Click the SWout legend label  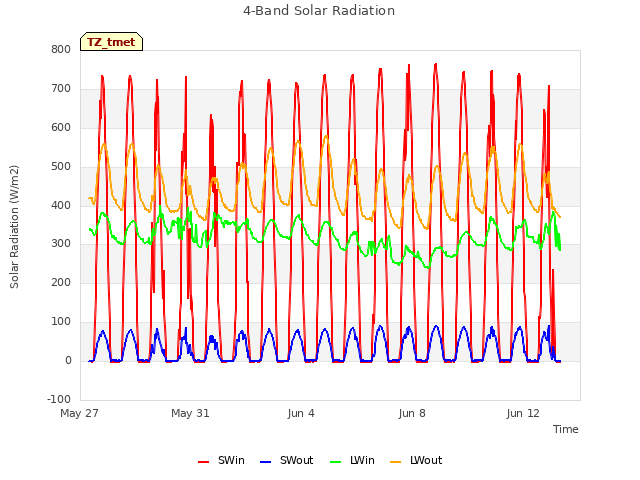coord(296,460)
